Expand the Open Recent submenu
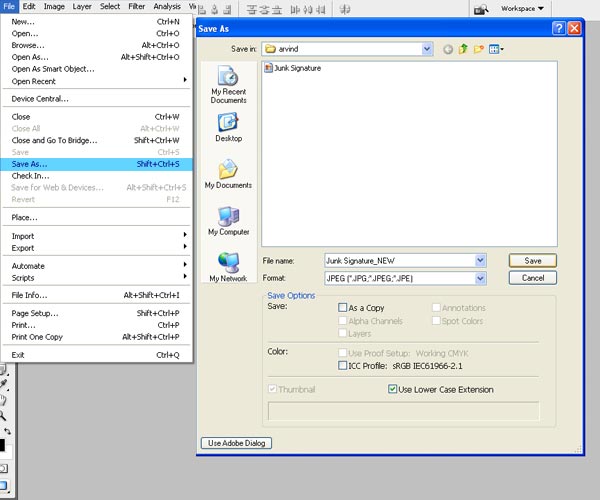The height and width of the screenshot is (500, 600). click(x=96, y=81)
